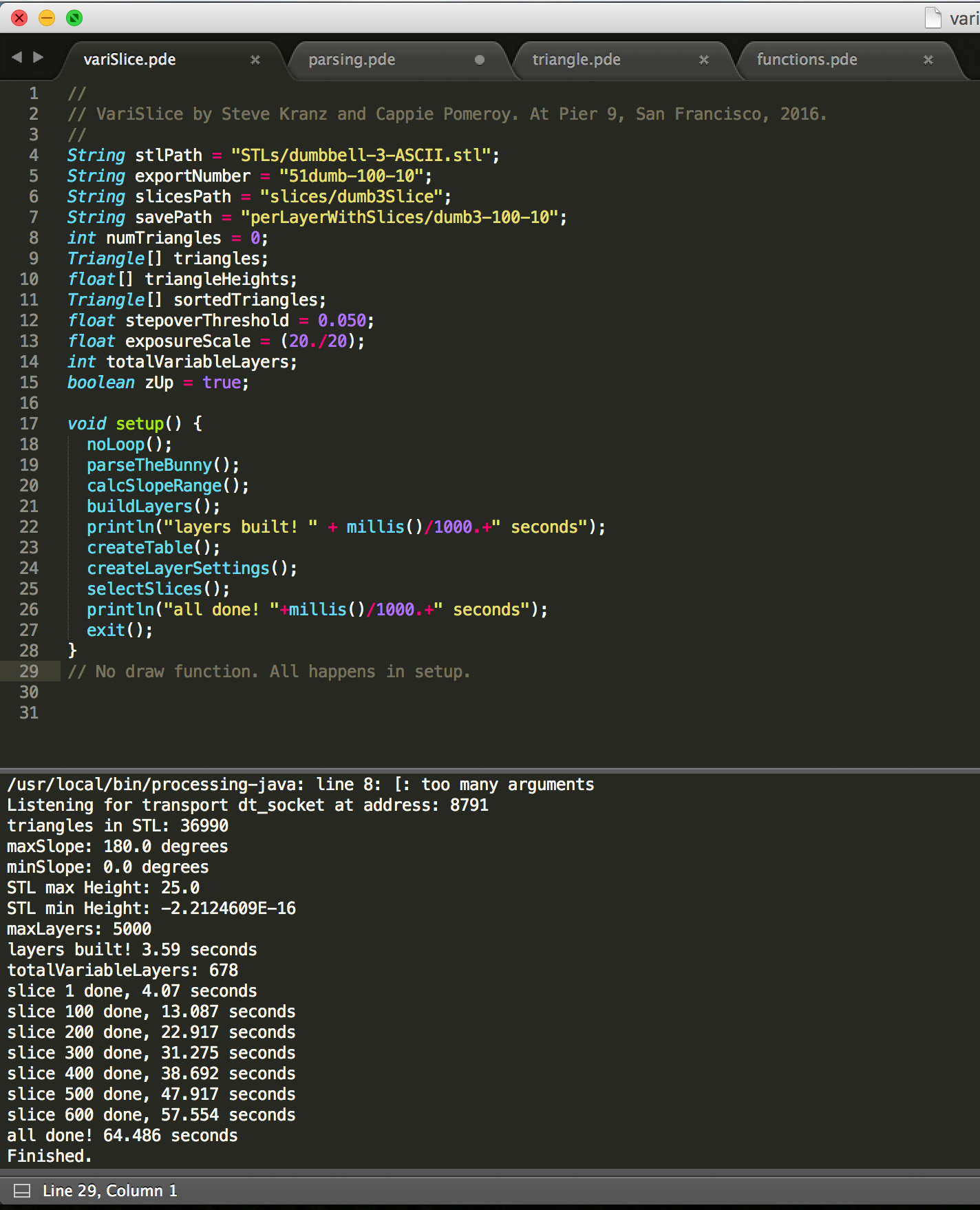Viewport: 980px width, 1210px height.
Task: Click line number 17 in the gutter
Action: [x=29, y=424]
